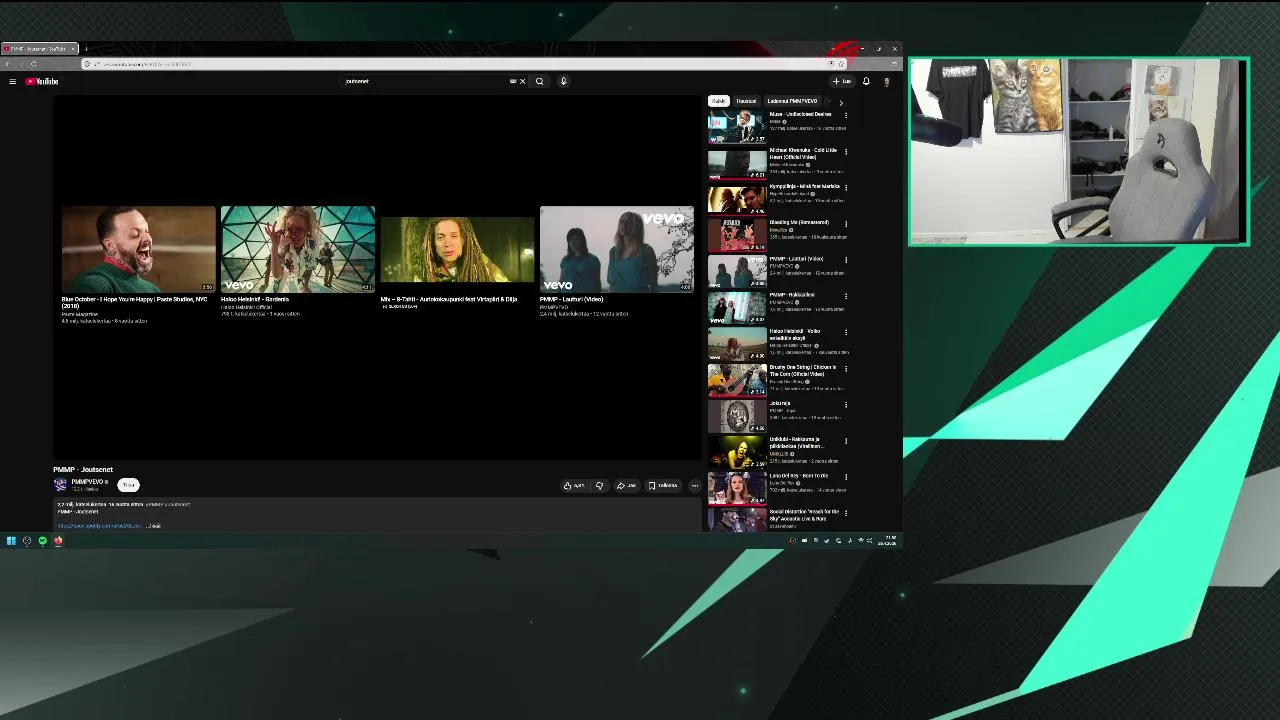Image resolution: width=1280 pixels, height=720 pixels.
Task: Click the Unikkubi sidebar thumbnail
Action: [x=737, y=452]
